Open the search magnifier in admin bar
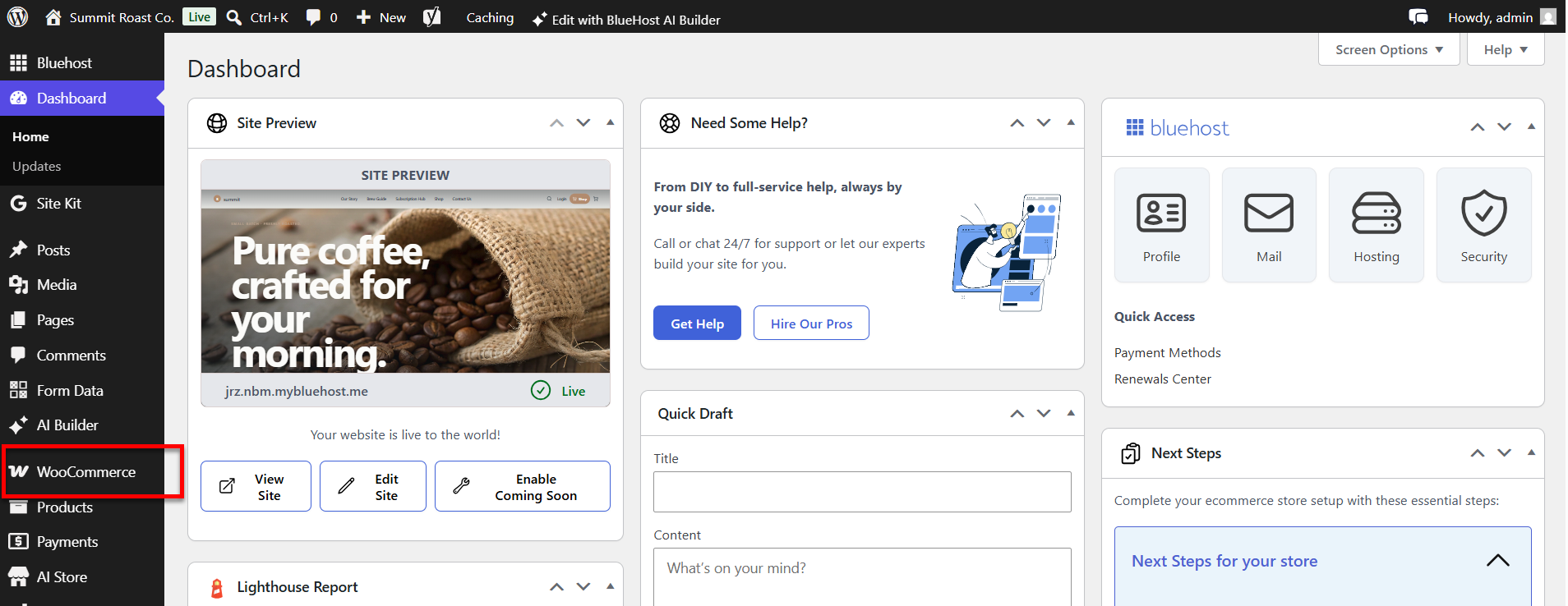The width and height of the screenshot is (1568, 606). click(x=234, y=17)
